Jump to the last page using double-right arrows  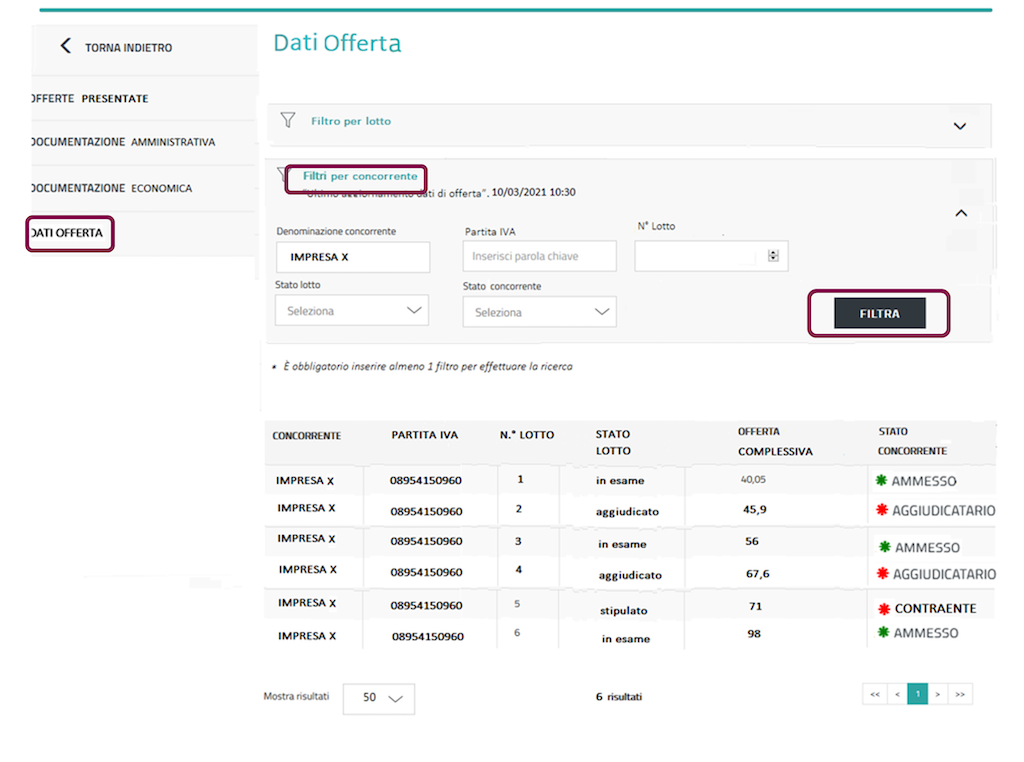point(960,694)
